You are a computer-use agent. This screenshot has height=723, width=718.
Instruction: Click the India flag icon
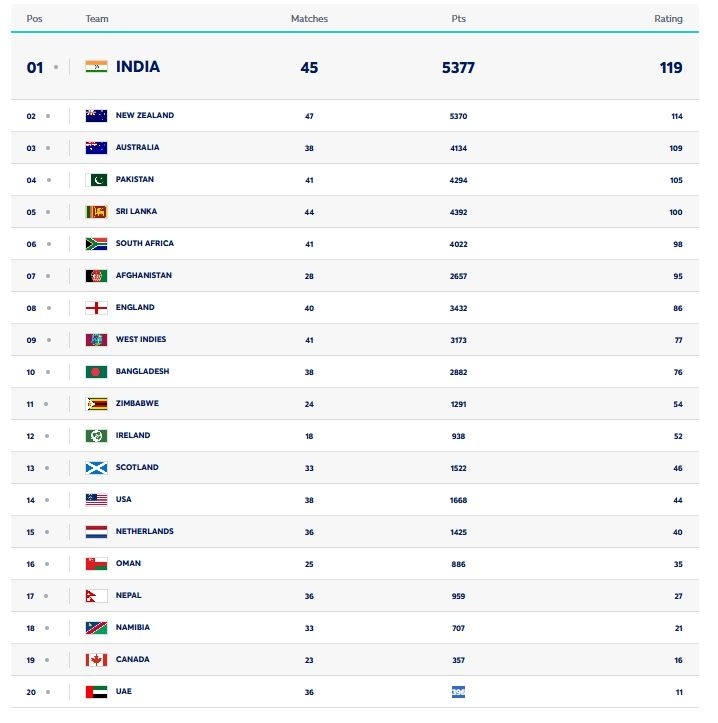(96, 67)
